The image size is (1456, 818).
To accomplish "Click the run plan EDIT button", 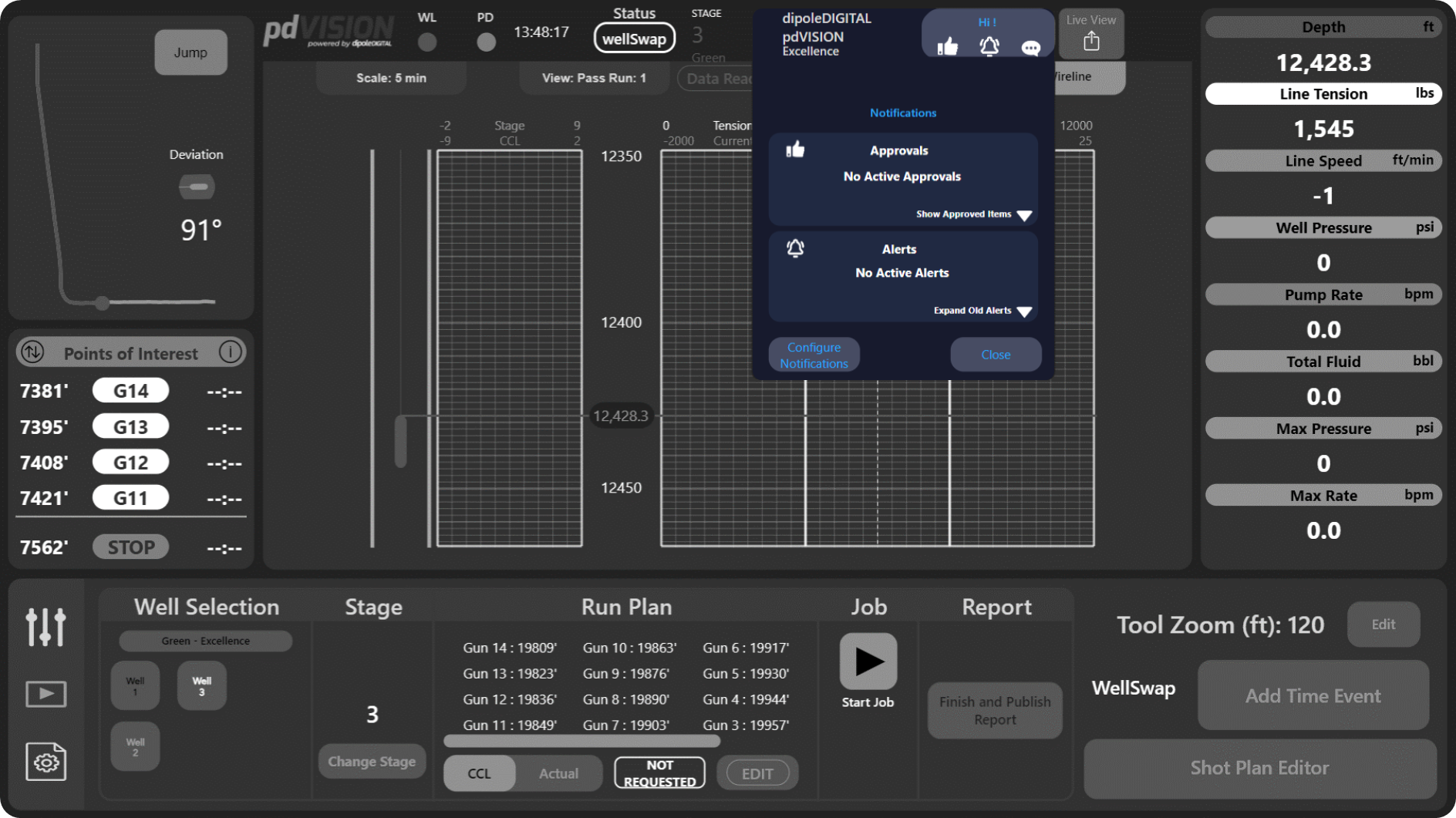I will tap(757, 773).
